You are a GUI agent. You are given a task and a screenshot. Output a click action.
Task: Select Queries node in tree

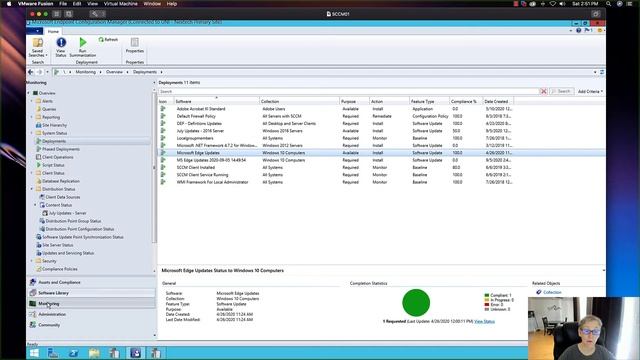[49, 109]
